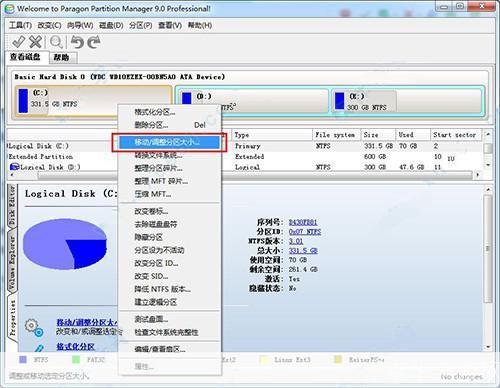
Task: Switch to the 帮助 tab
Action: (62, 57)
